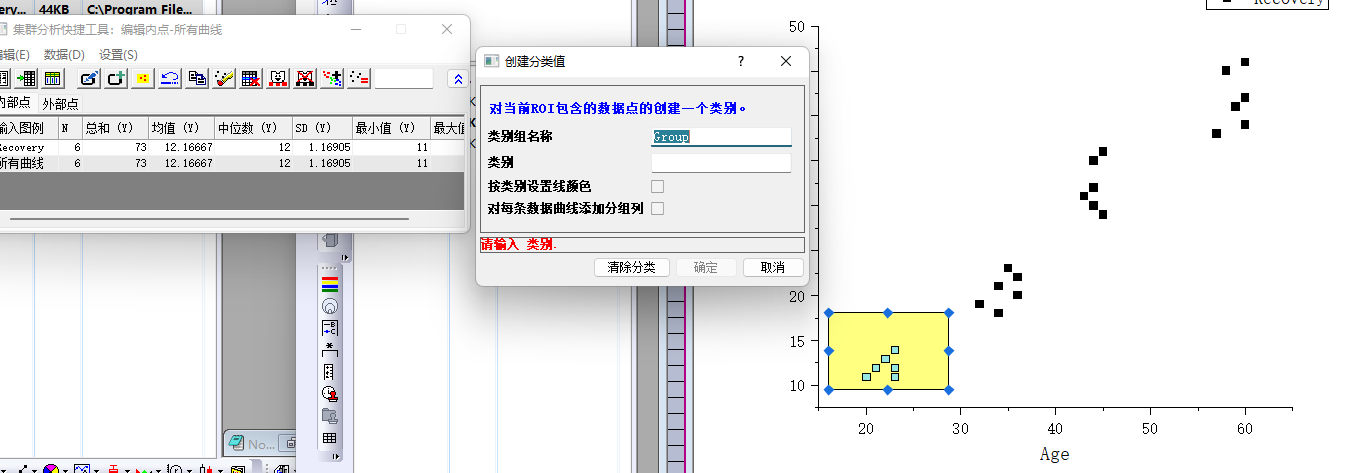Image resolution: width=1356 pixels, height=473 pixels.
Task: Click the 取消 button
Action: 773,267
